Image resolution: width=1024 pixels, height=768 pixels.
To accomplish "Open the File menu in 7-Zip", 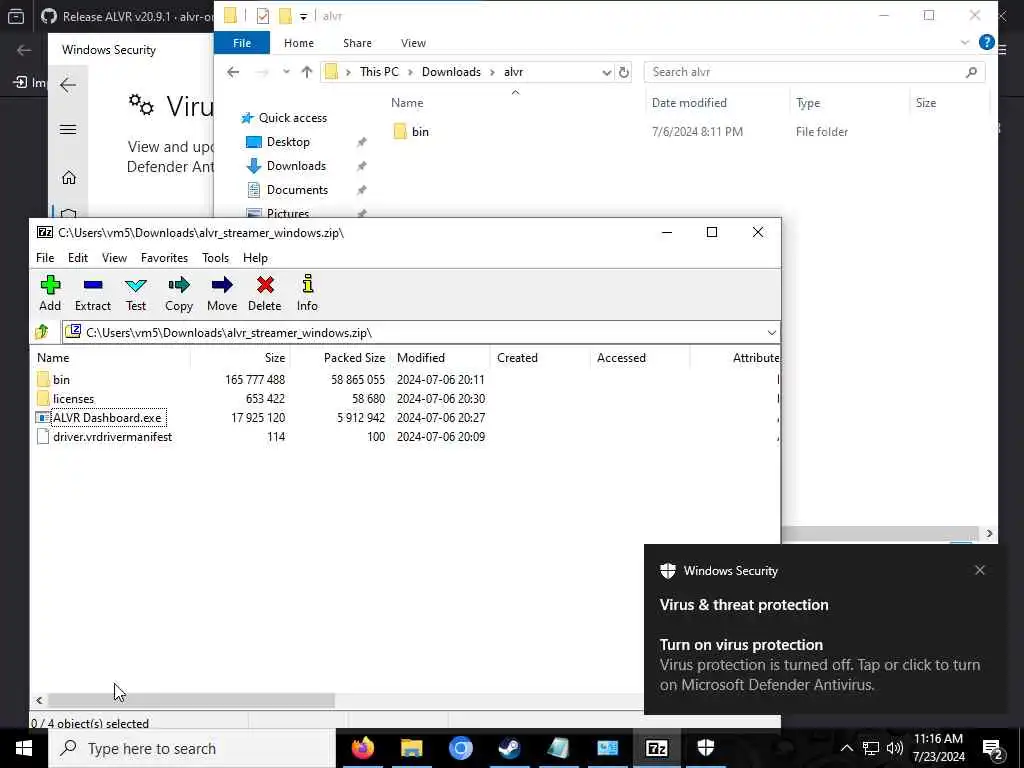I will click(x=45, y=258).
